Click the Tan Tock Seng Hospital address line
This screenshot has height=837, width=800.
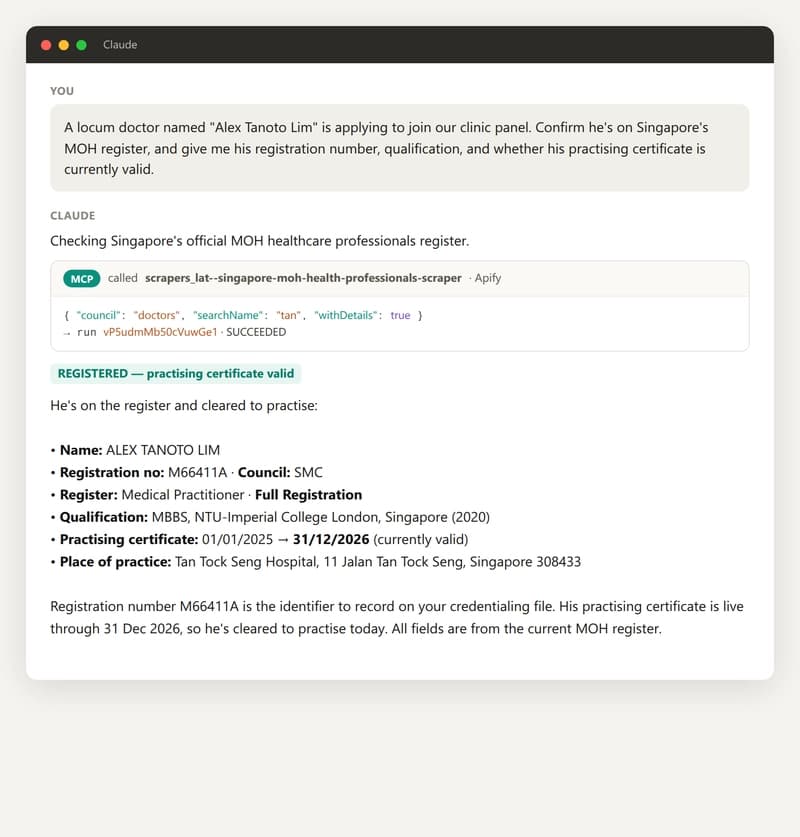pyautogui.click(x=378, y=562)
